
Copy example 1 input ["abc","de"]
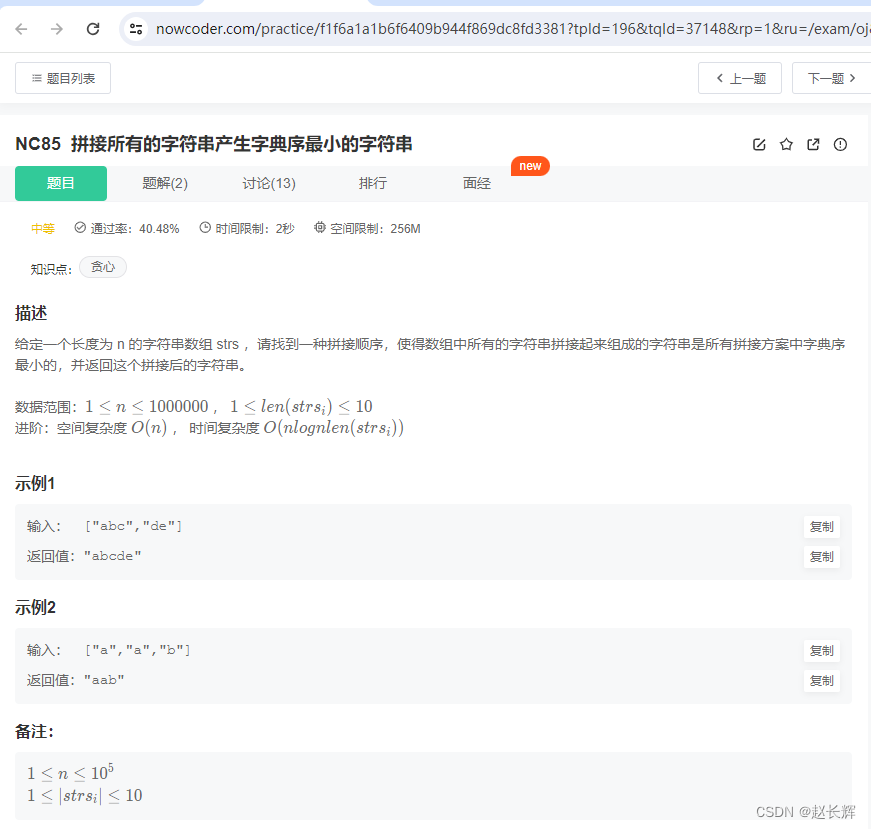pyautogui.click(x=822, y=527)
